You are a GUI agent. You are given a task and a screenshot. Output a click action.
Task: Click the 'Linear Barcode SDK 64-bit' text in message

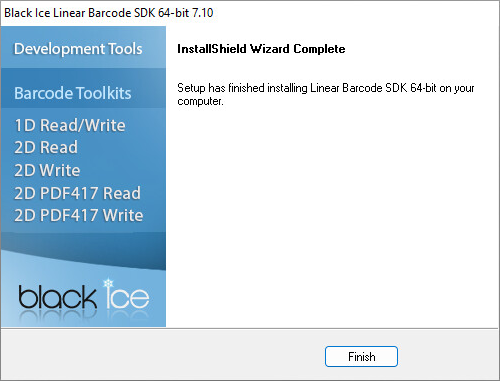373,88
